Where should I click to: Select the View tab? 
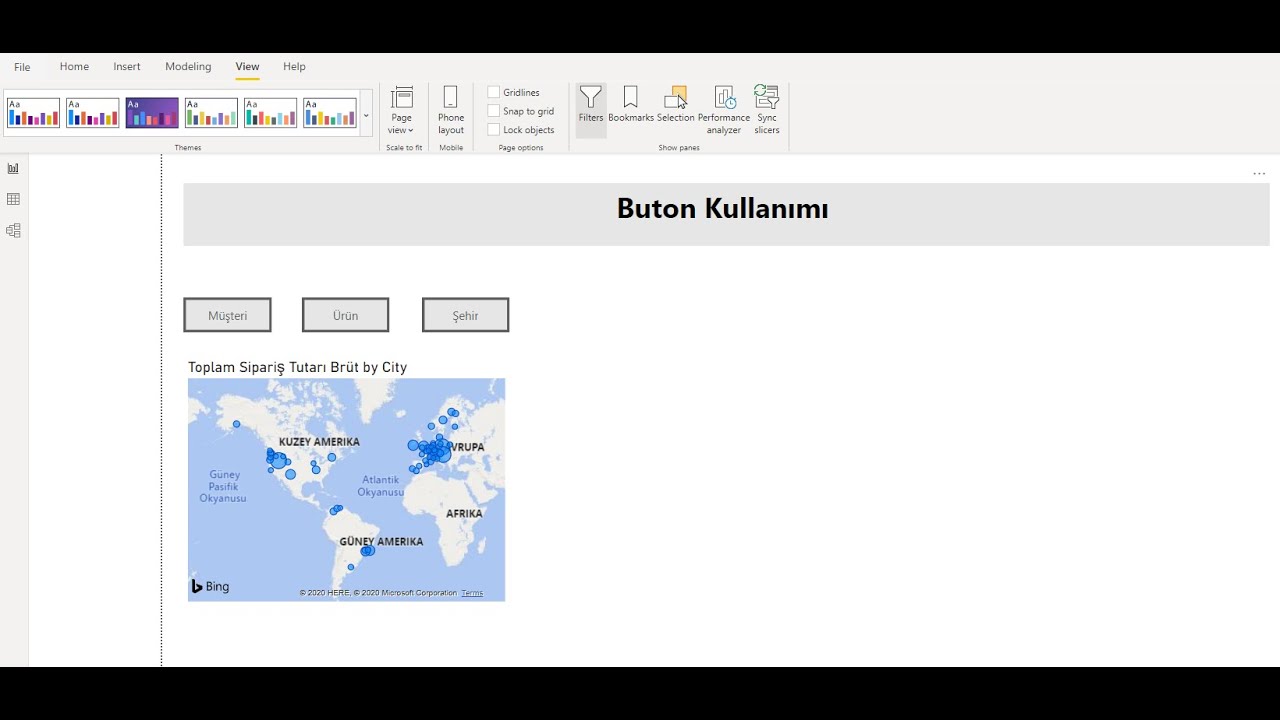[x=247, y=67]
